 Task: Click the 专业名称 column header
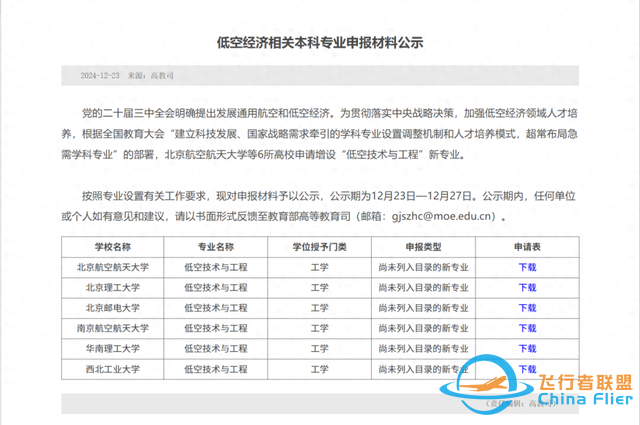[x=216, y=247]
